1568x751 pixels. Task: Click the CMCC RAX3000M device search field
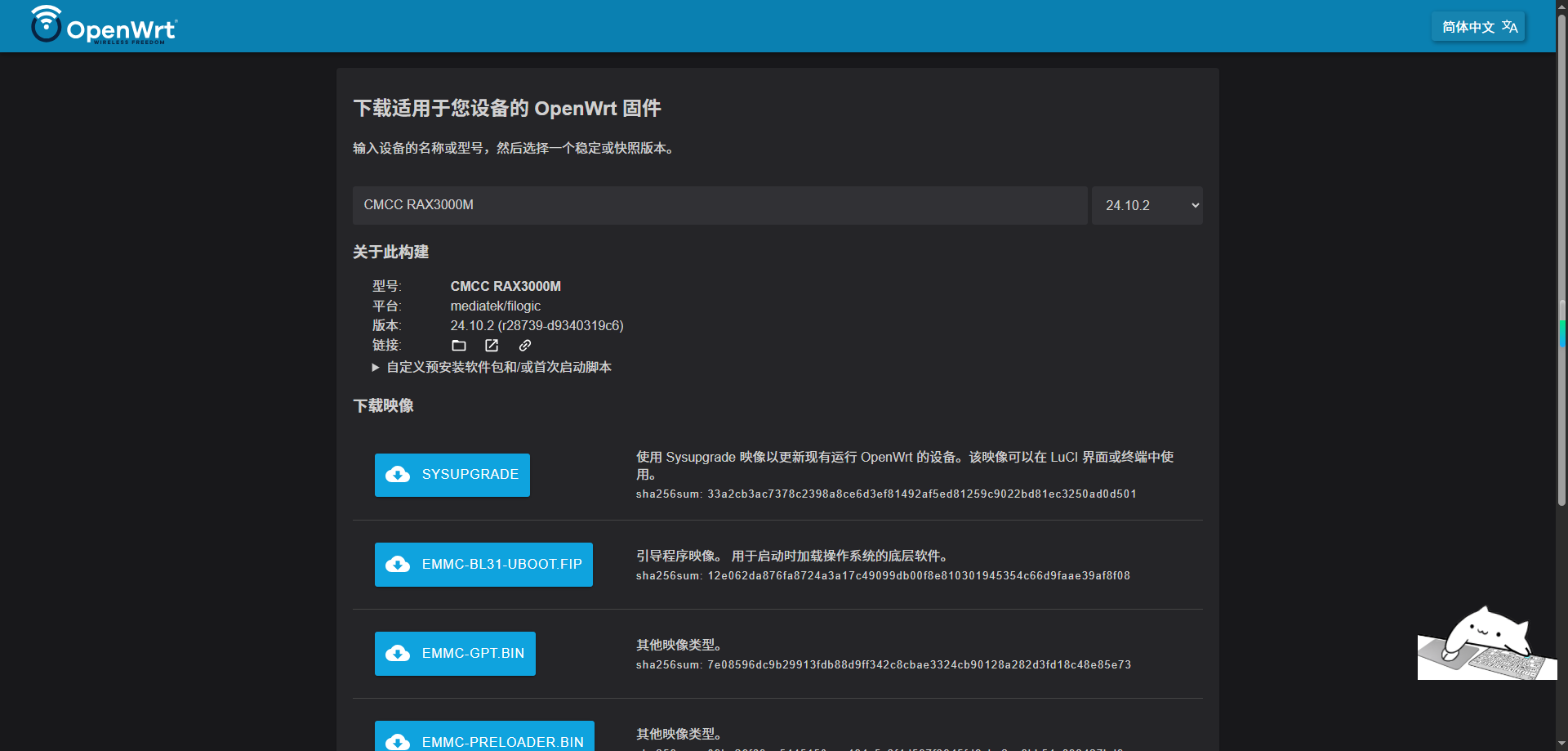click(719, 205)
